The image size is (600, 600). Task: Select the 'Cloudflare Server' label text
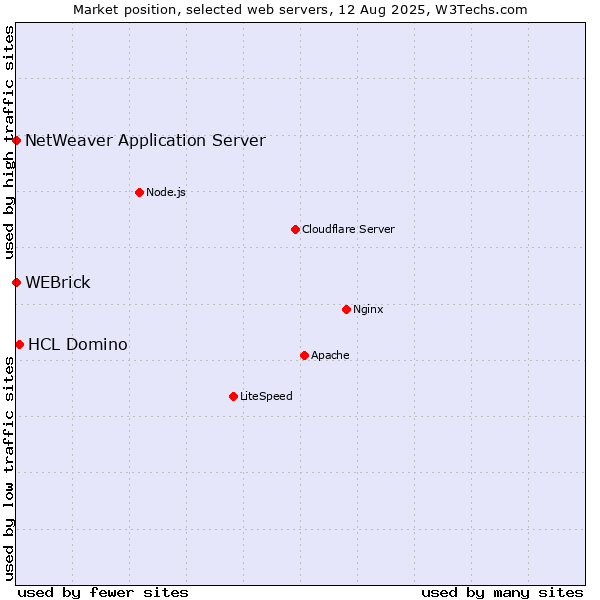point(348,229)
